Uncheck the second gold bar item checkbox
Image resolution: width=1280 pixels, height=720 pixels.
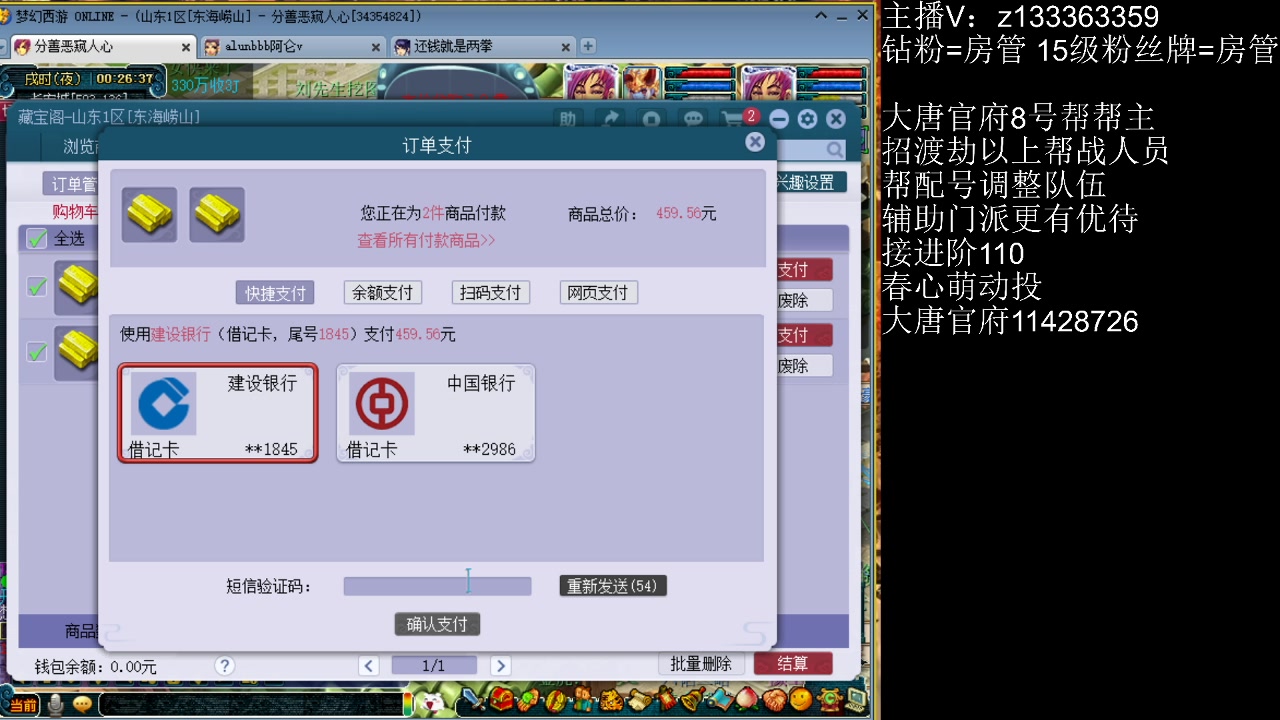37,352
